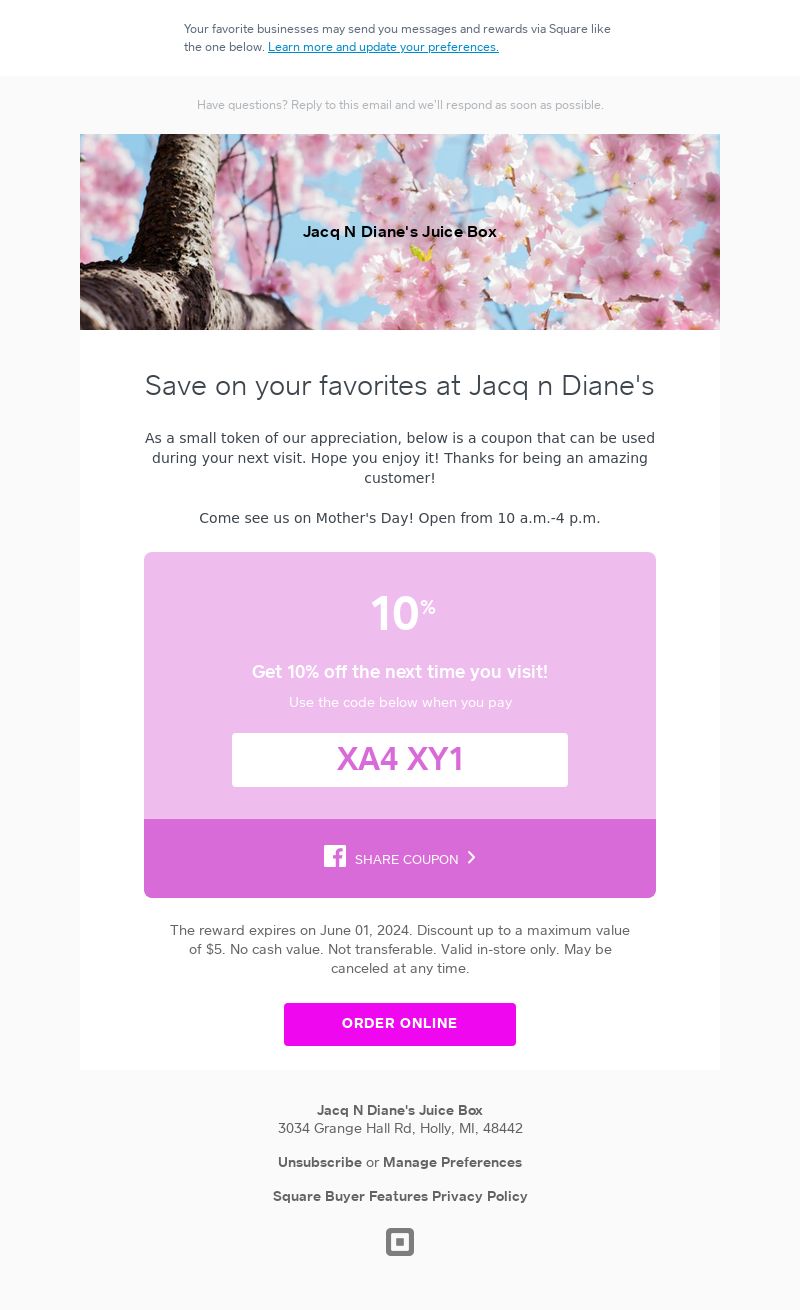Open the Share Coupon link text
This screenshot has height=1310, width=800.
406,860
